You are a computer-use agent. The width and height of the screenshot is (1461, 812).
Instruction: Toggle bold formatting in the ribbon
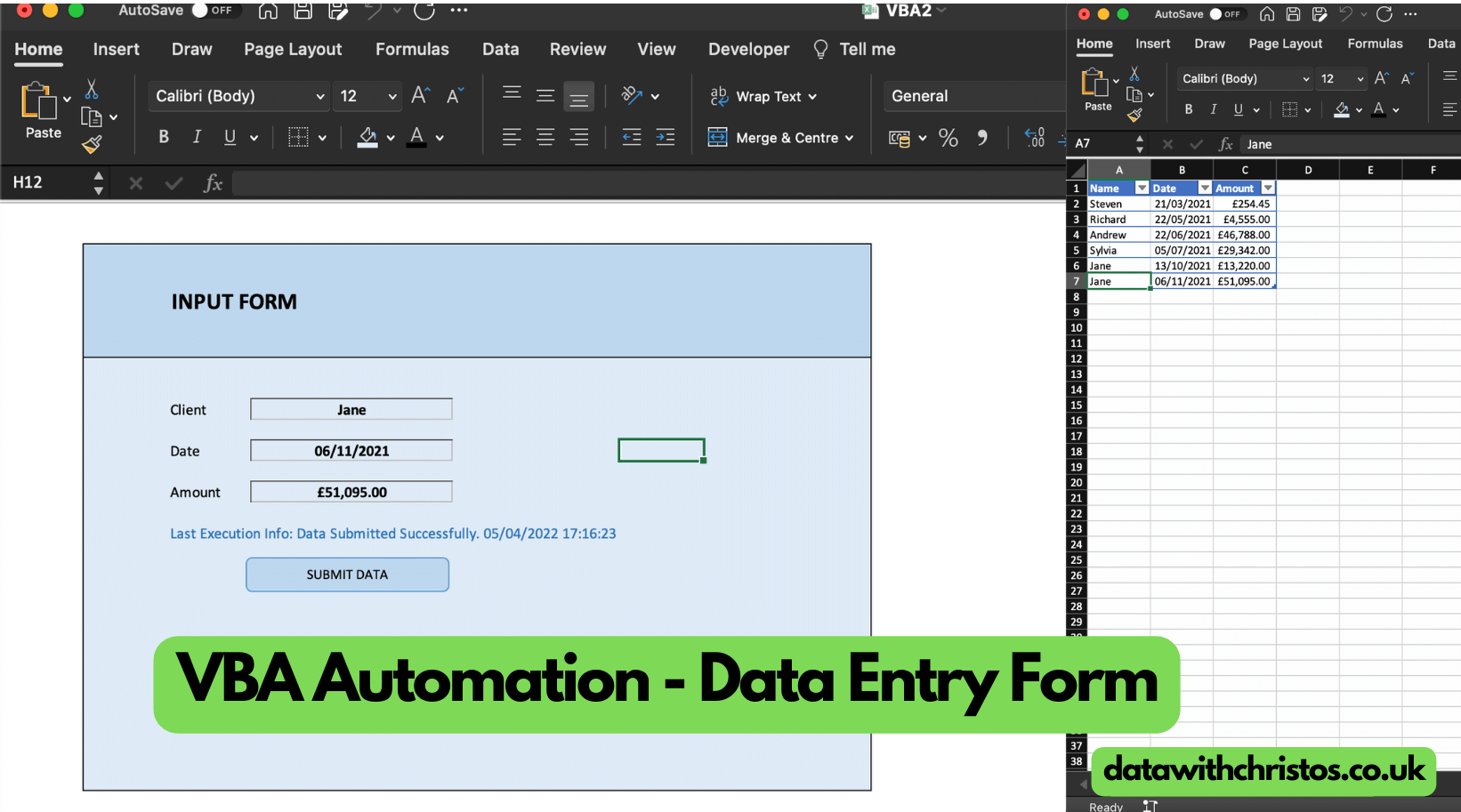click(x=164, y=137)
